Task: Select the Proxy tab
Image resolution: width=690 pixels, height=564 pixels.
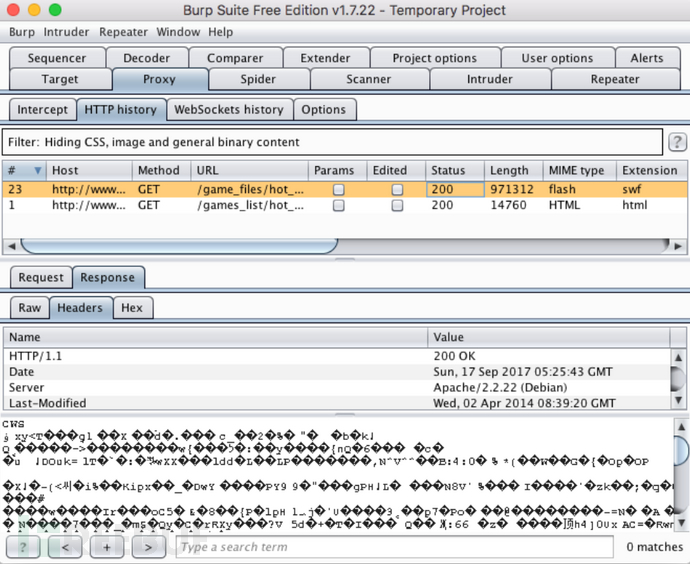Action: pos(159,79)
